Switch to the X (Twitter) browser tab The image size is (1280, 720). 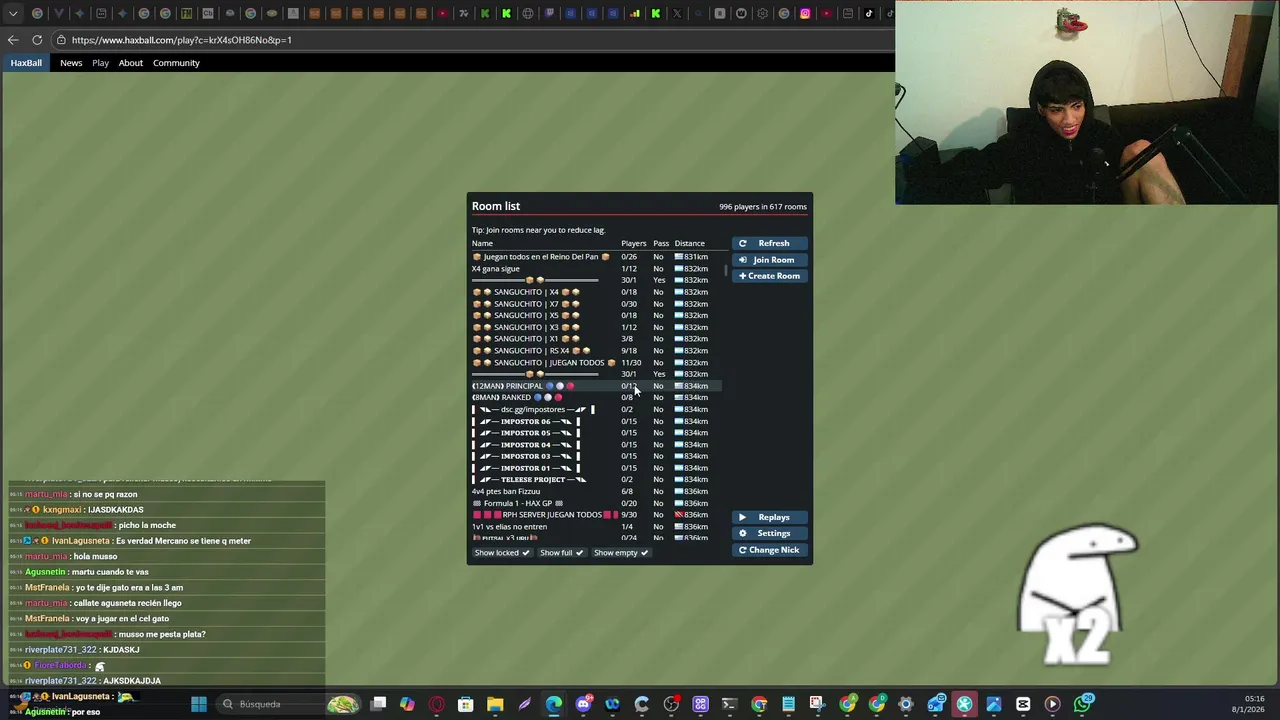[676, 13]
